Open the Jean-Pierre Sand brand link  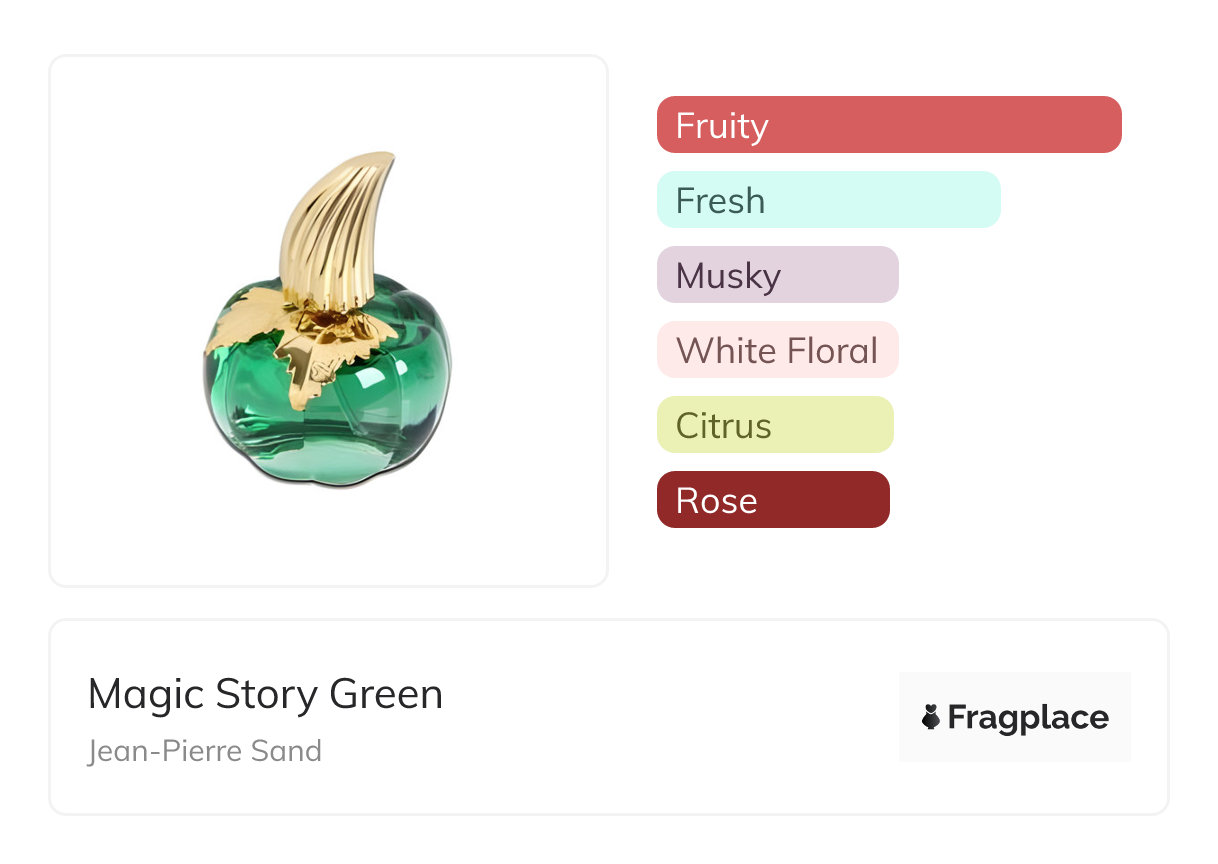[205, 750]
